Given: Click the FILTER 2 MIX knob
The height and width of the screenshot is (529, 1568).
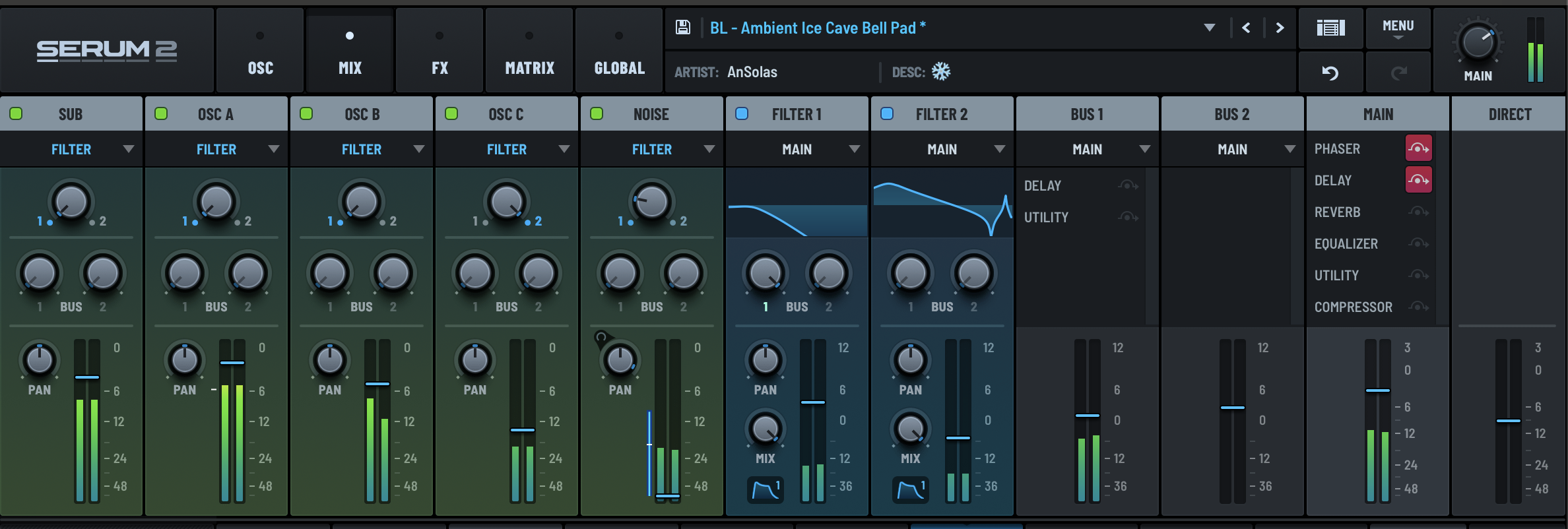Looking at the screenshot, I should (x=911, y=429).
